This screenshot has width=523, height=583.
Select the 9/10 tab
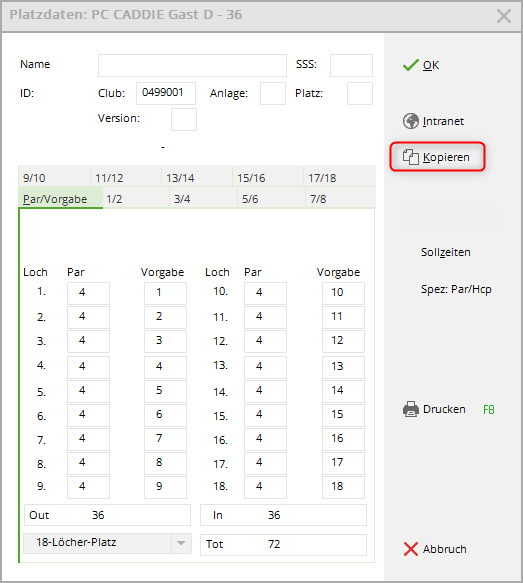pos(54,178)
